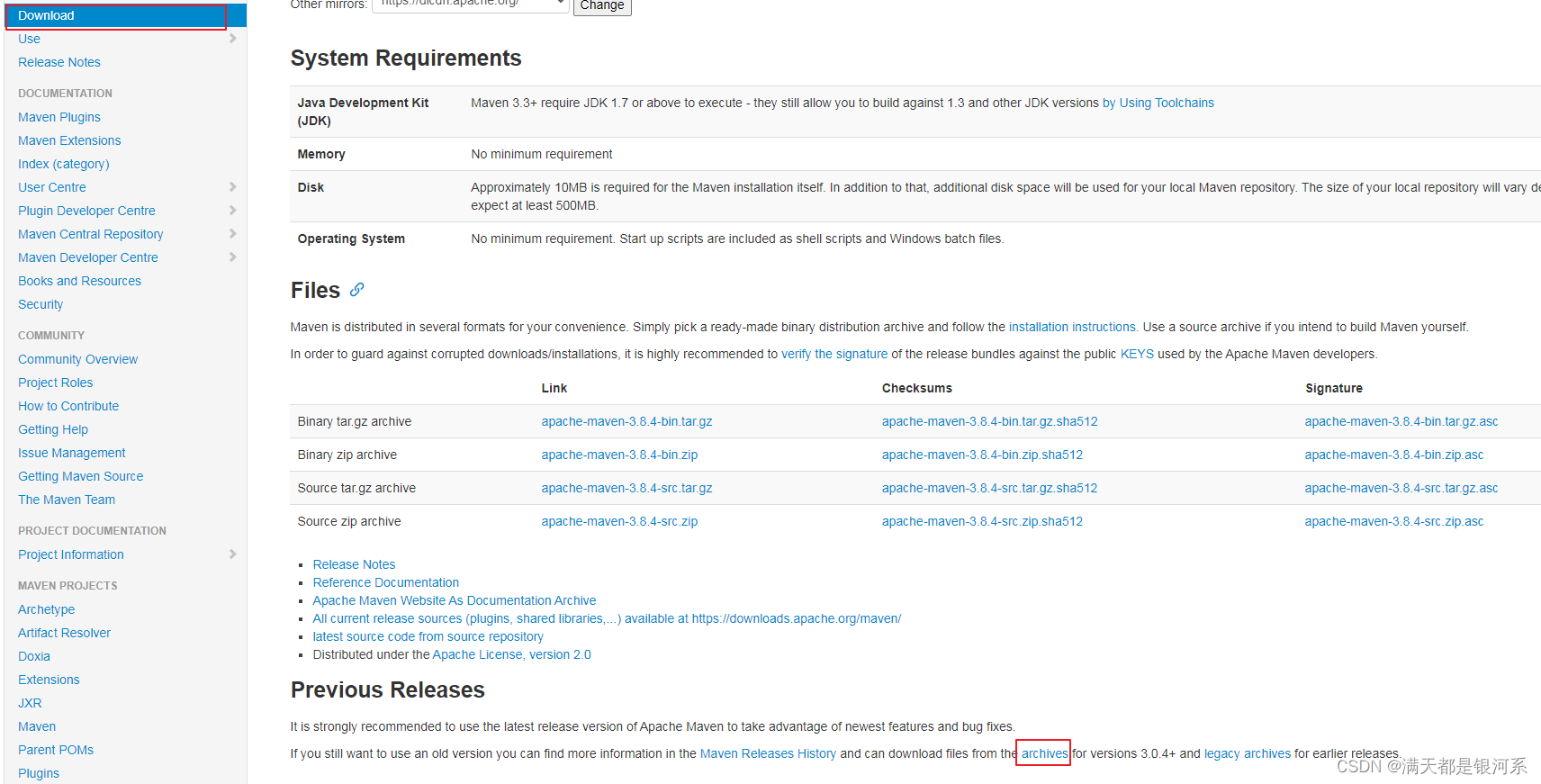Open Security sidebar link
This screenshot has height=784, width=1541.
point(41,304)
